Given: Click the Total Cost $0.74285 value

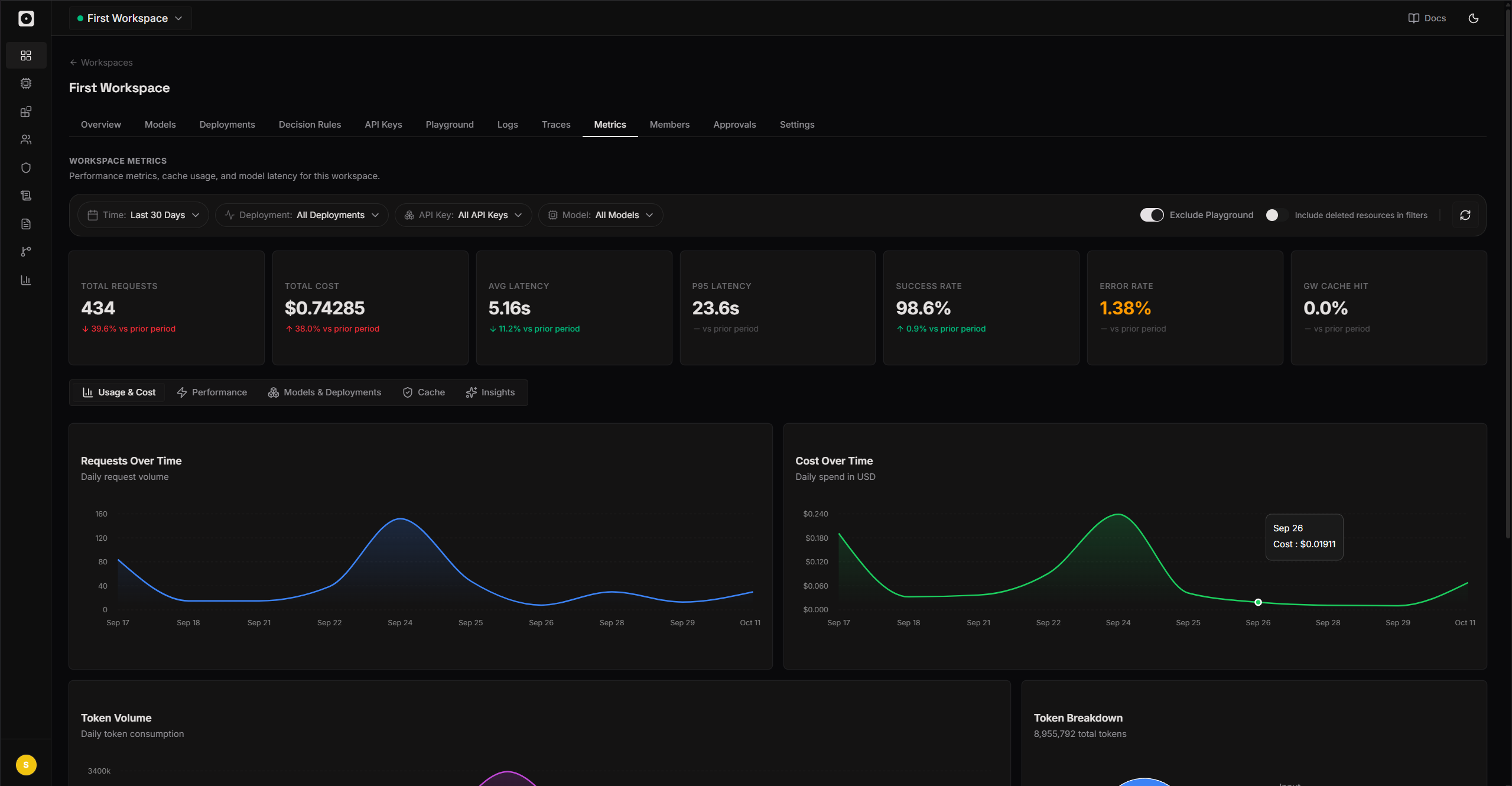Looking at the screenshot, I should click(325, 308).
